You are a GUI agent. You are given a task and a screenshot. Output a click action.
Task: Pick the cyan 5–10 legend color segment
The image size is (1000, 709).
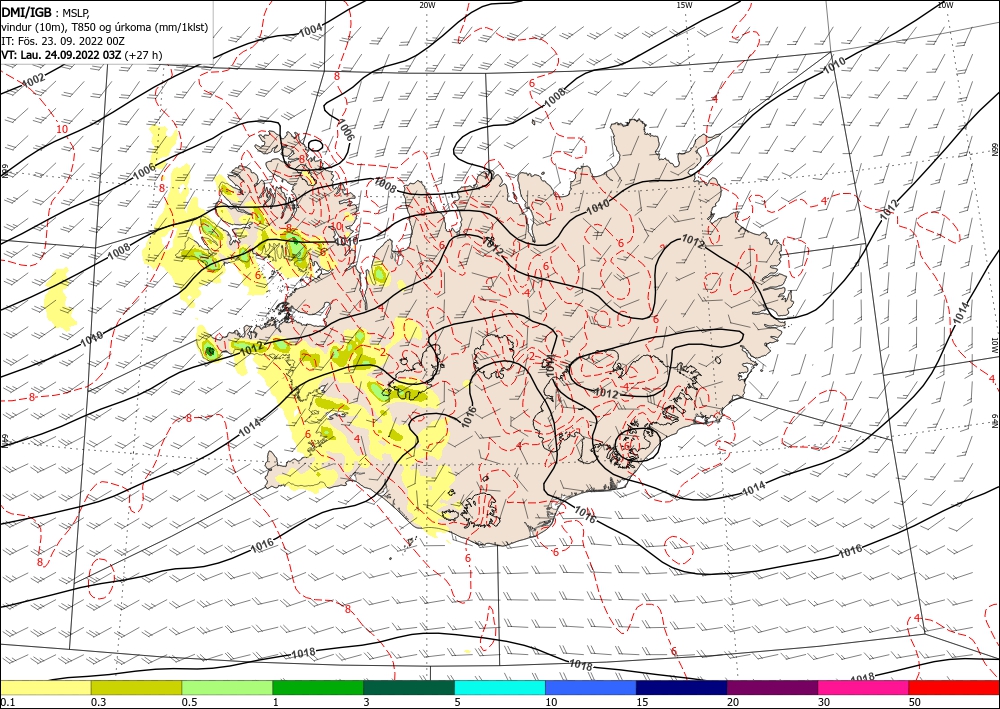coord(500,687)
